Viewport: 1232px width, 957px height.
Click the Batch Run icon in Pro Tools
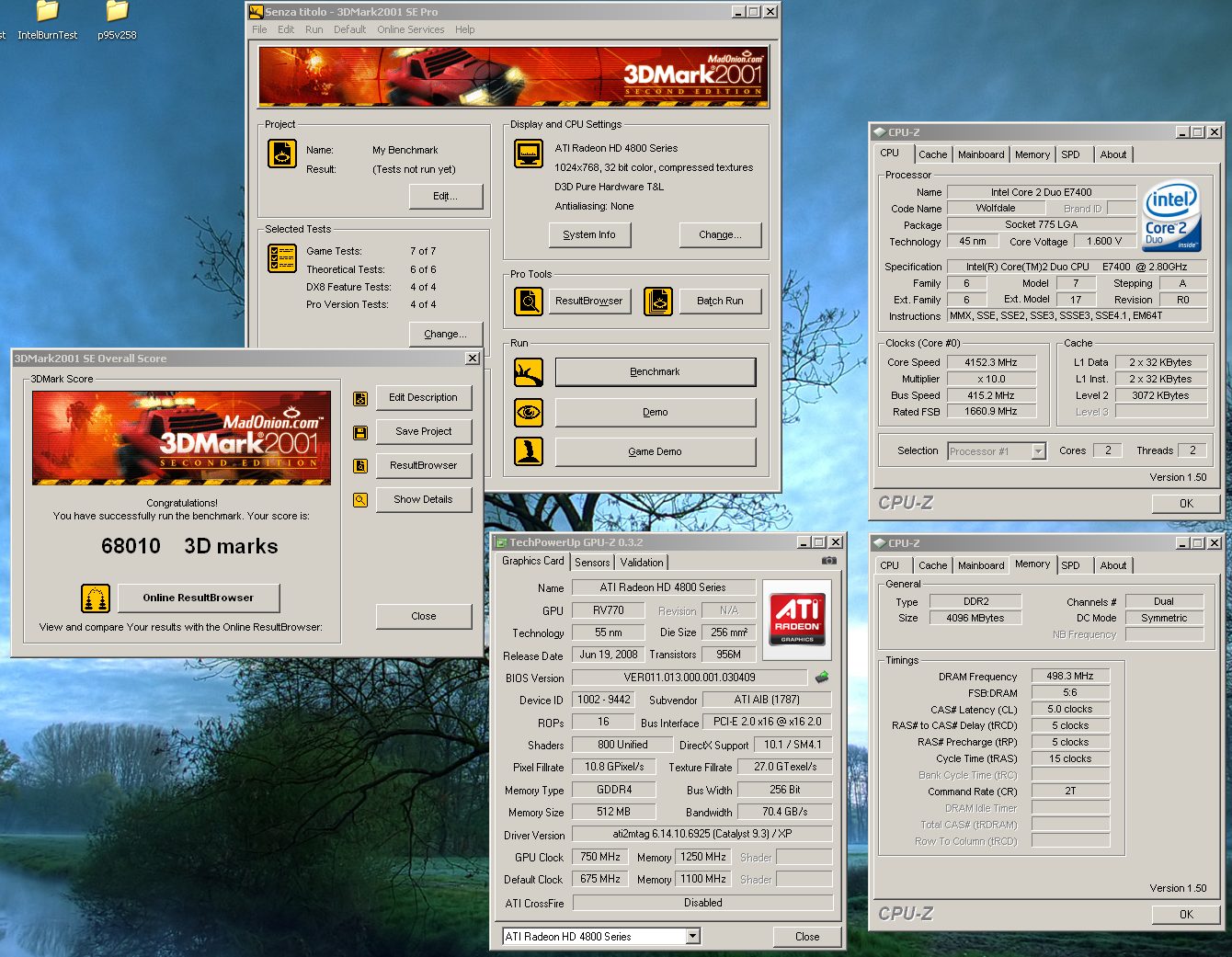pyautogui.click(x=658, y=301)
